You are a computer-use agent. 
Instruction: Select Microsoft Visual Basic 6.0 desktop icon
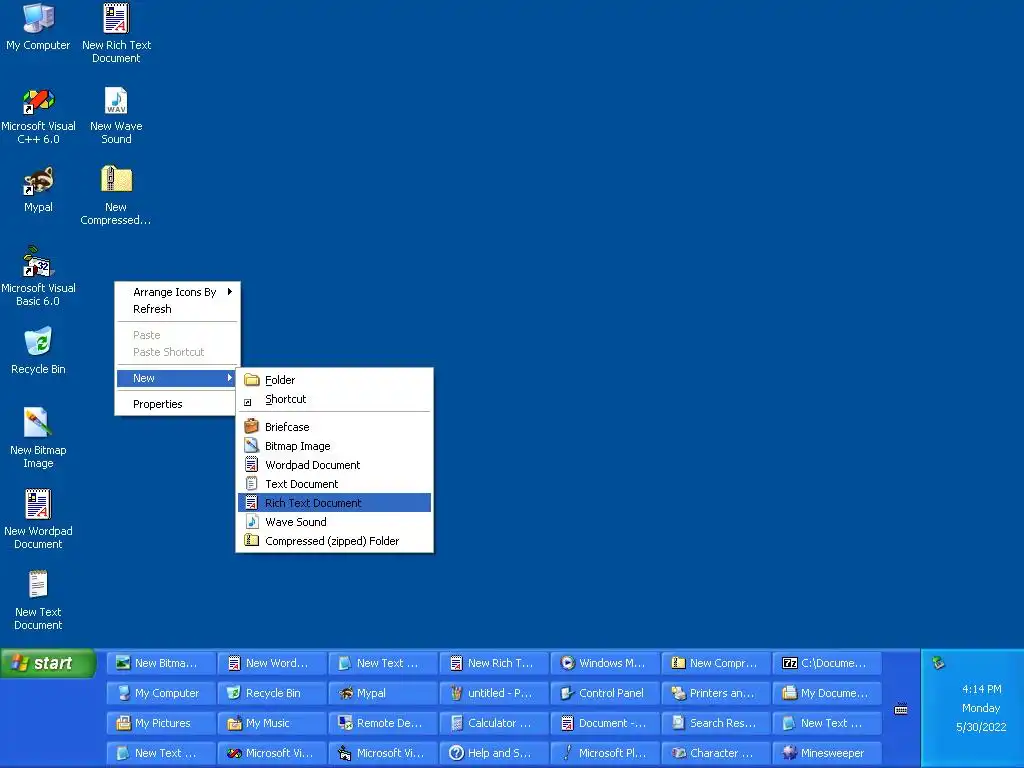[x=39, y=276]
